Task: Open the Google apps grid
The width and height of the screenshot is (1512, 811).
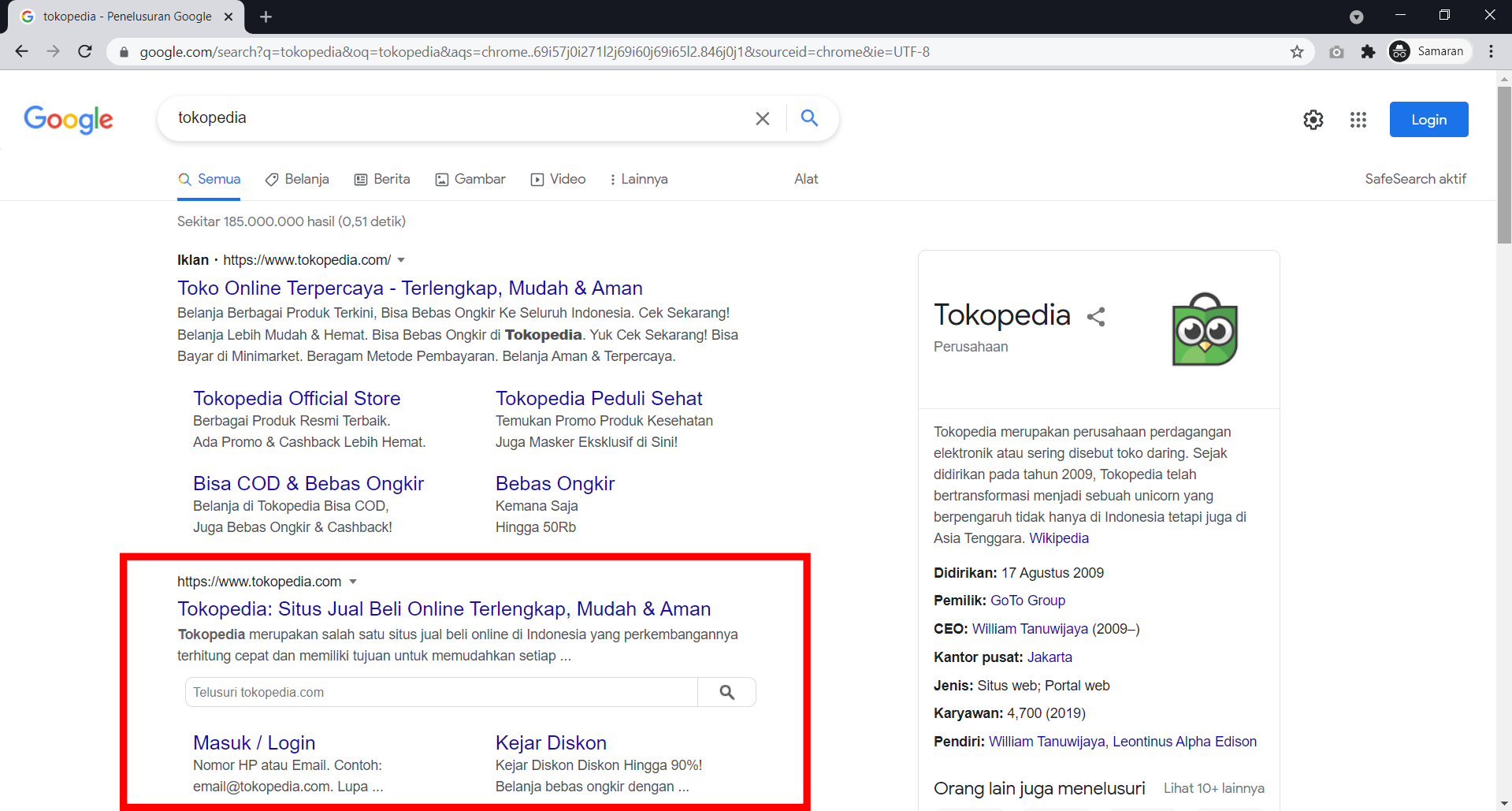Action: point(1358,120)
